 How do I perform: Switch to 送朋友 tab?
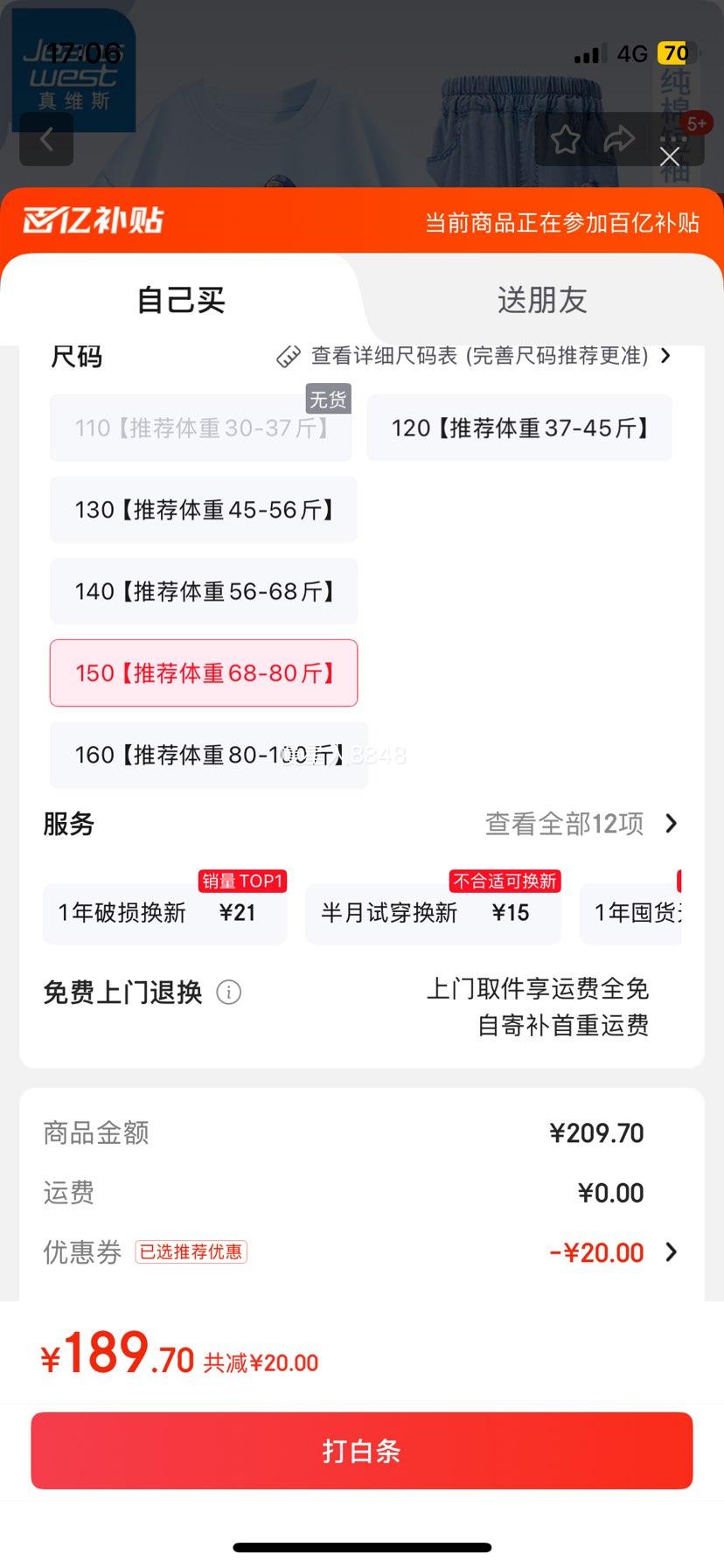542,300
